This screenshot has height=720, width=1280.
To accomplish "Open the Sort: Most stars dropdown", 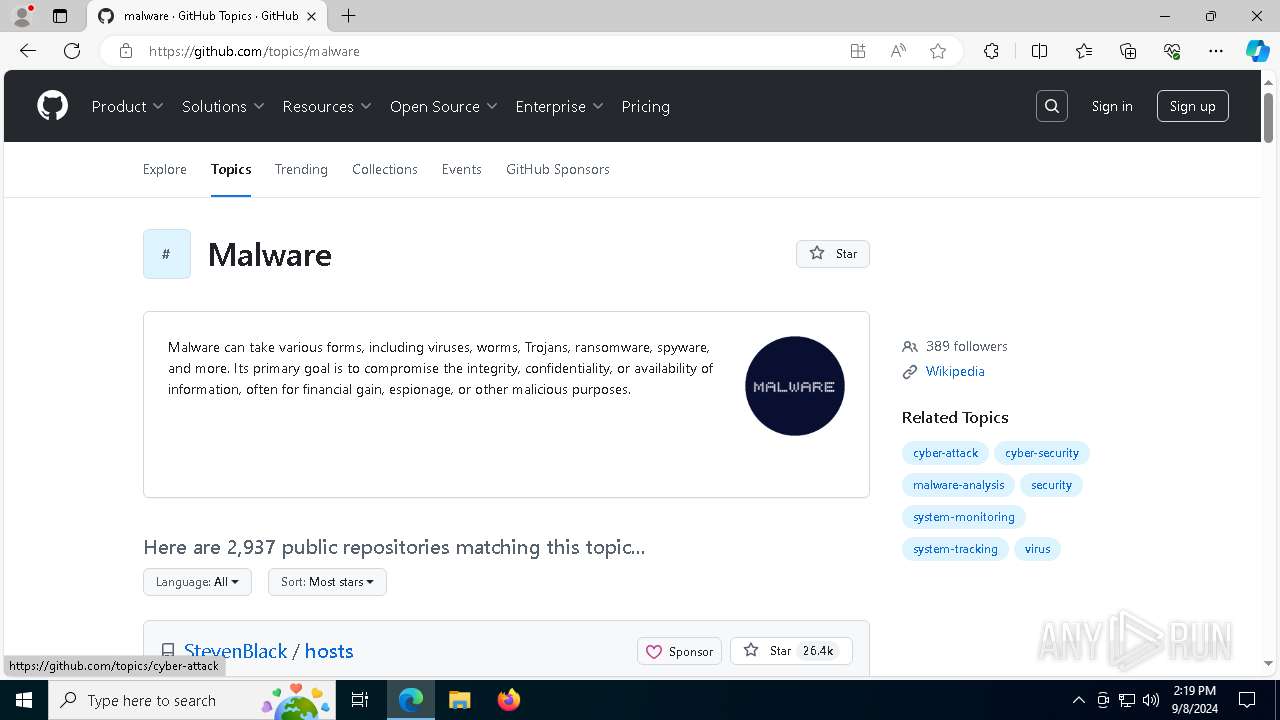I will pyautogui.click(x=327, y=582).
